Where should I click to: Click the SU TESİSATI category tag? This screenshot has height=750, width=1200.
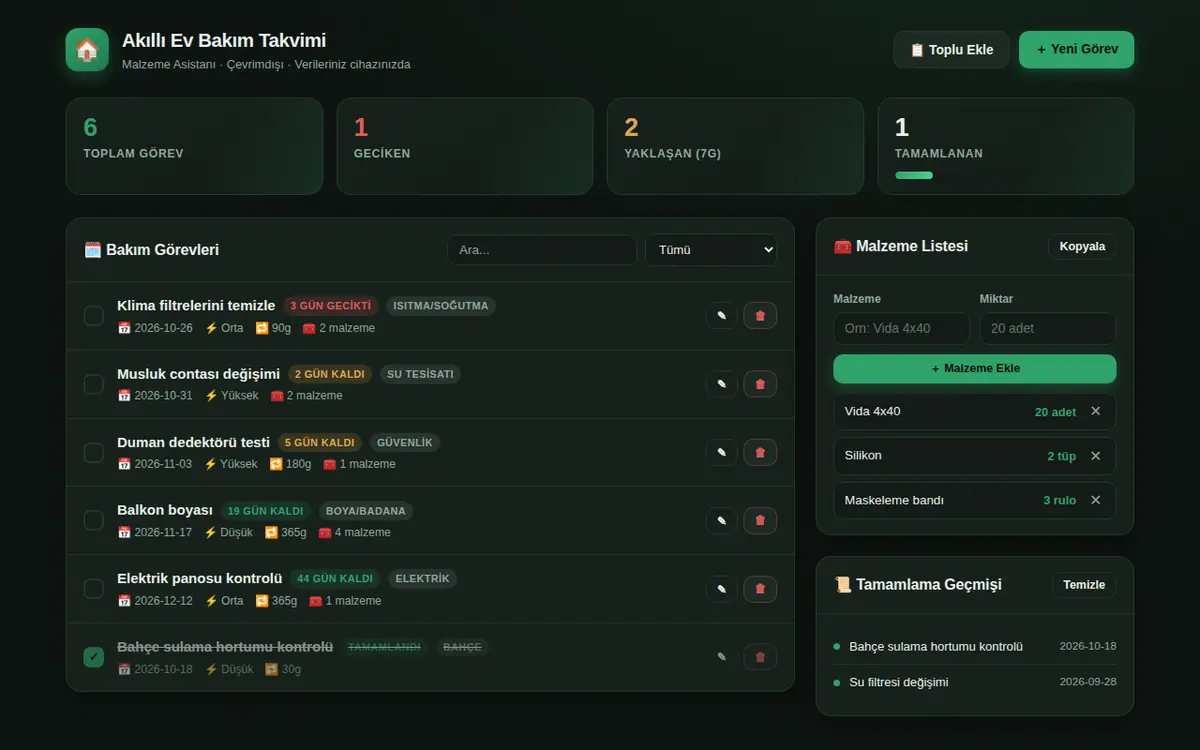coord(420,374)
